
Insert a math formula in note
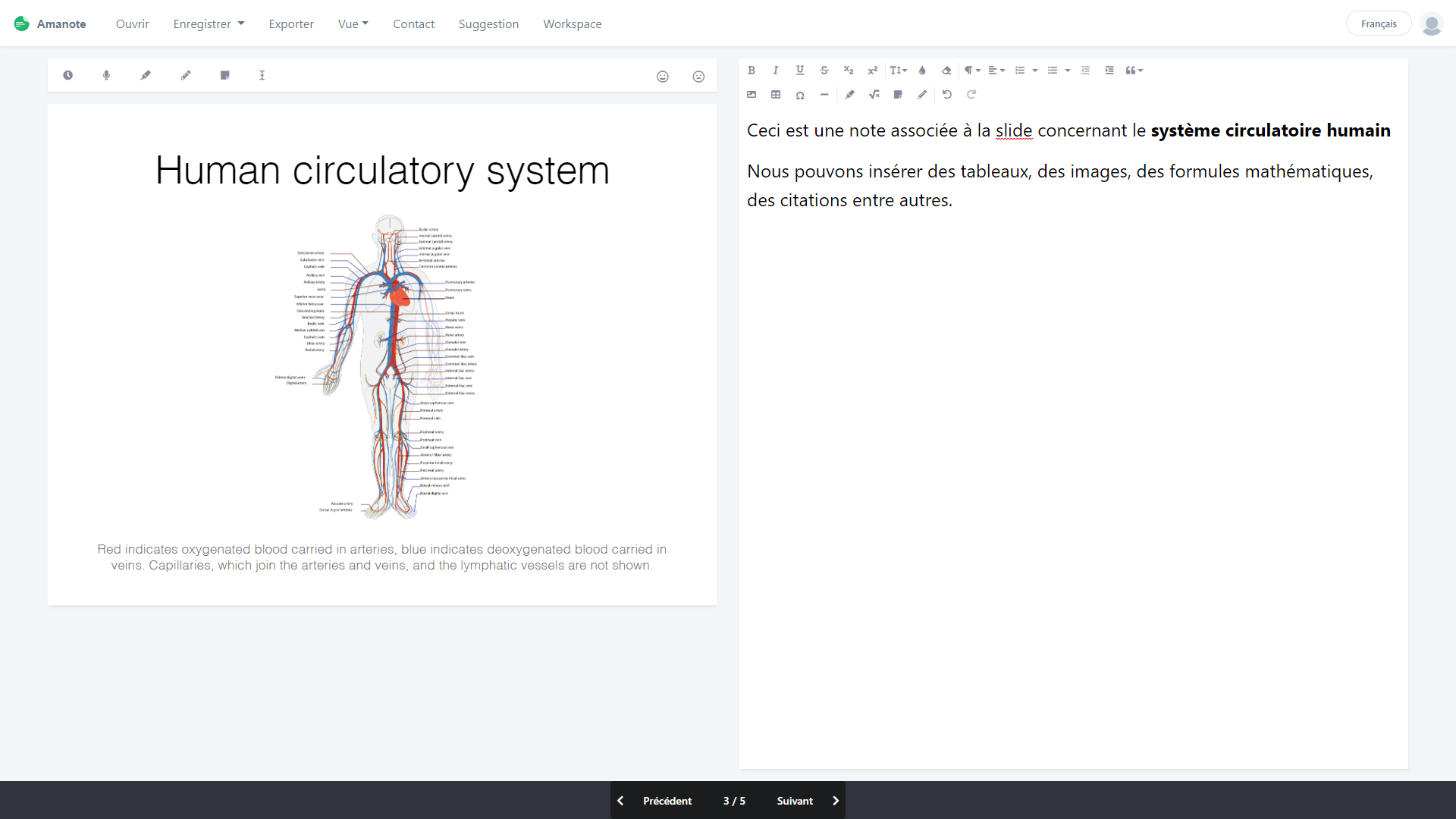pyautogui.click(x=874, y=95)
